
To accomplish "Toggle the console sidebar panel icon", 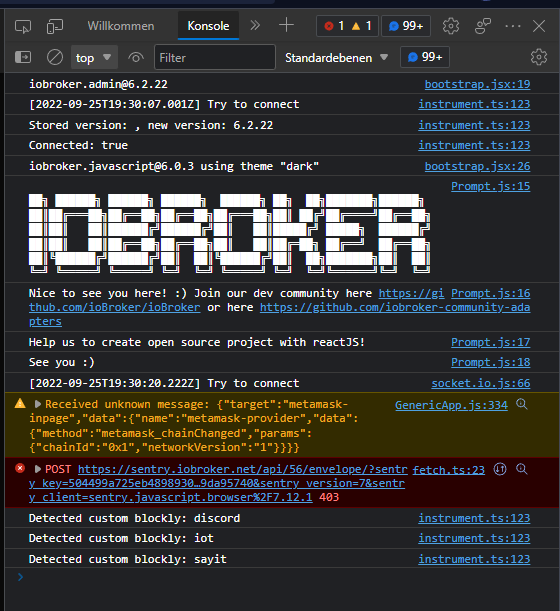I will [23, 57].
